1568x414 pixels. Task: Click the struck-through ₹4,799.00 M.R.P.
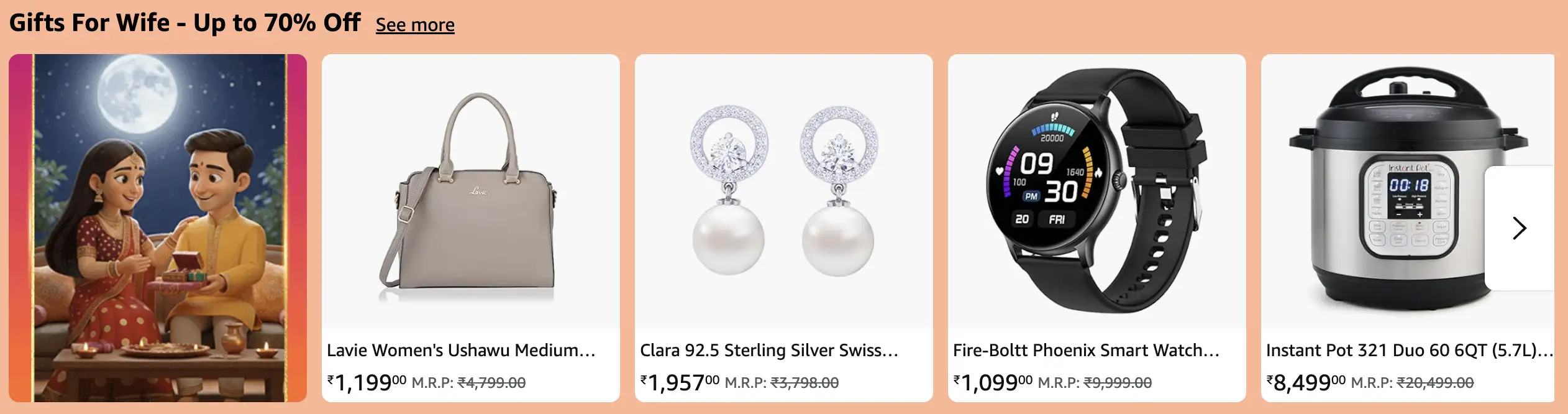tap(491, 383)
